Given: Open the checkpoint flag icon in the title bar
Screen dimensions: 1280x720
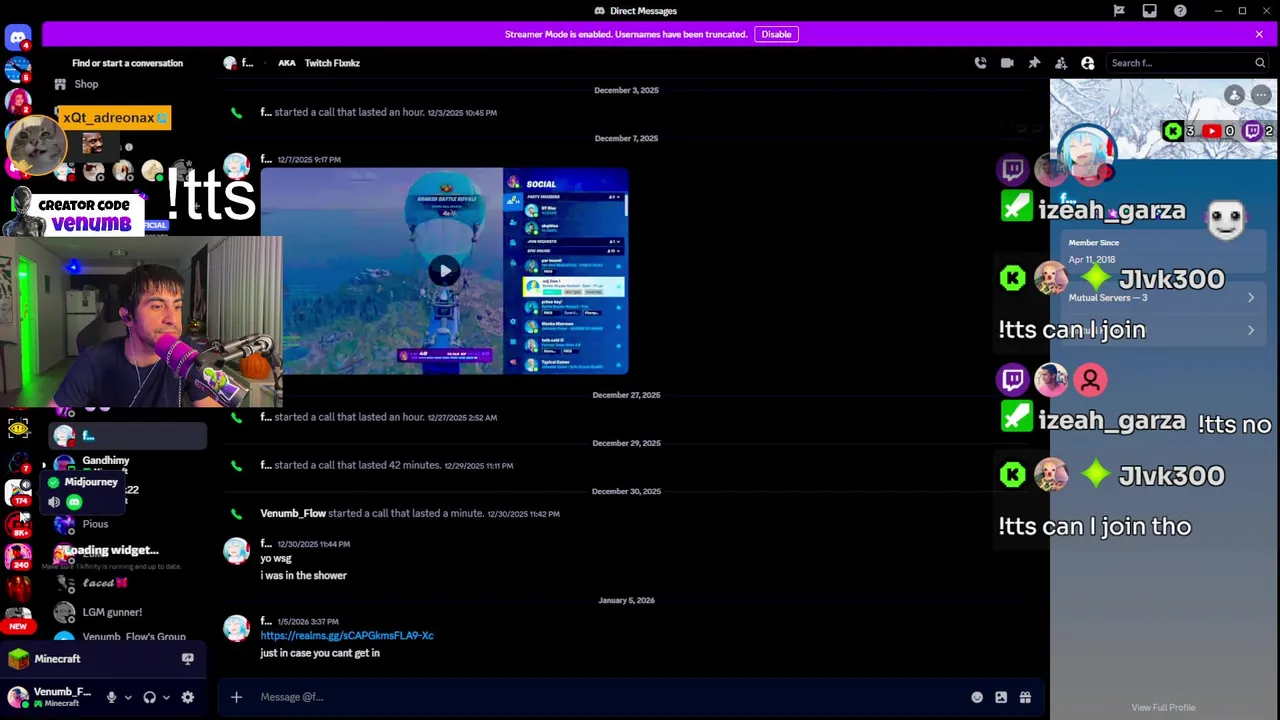Looking at the screenshot, I should click(x=1119, y=11).
